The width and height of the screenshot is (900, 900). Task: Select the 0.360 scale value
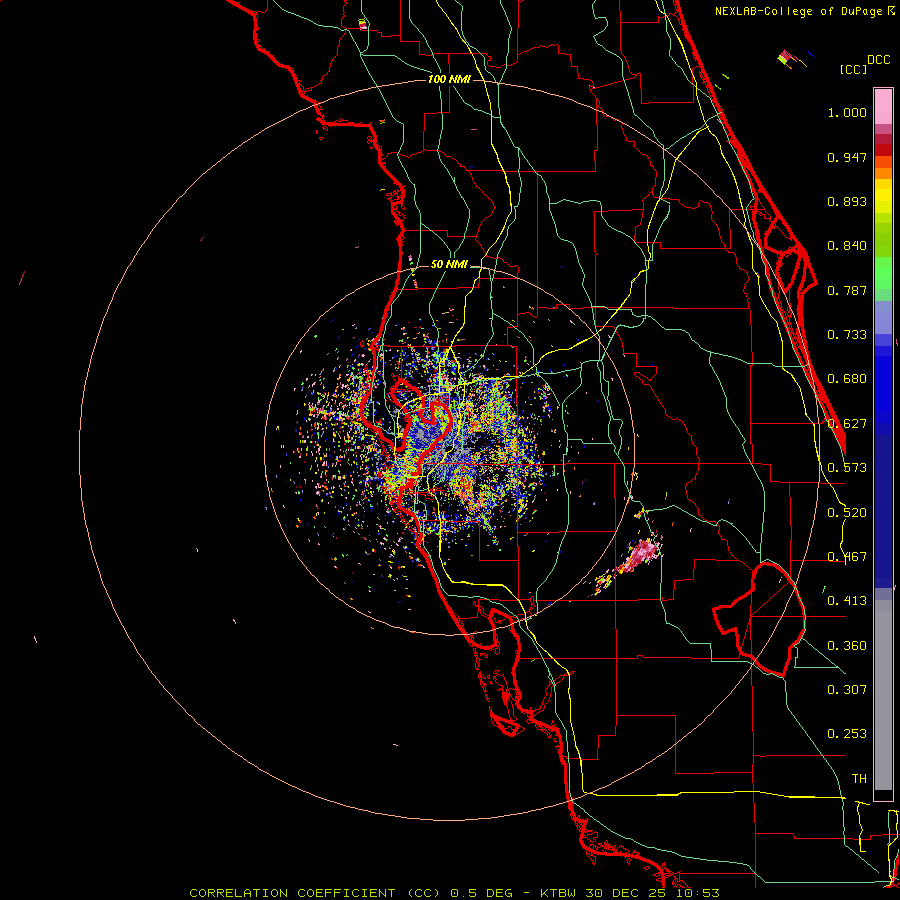point(847,646)
